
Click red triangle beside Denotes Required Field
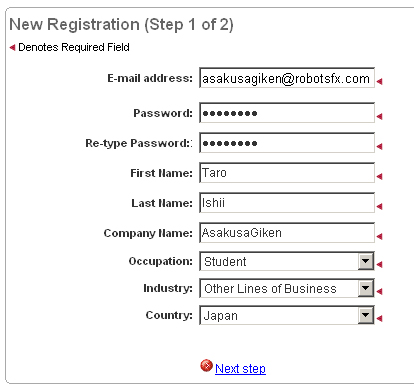[x=12, y=47]
